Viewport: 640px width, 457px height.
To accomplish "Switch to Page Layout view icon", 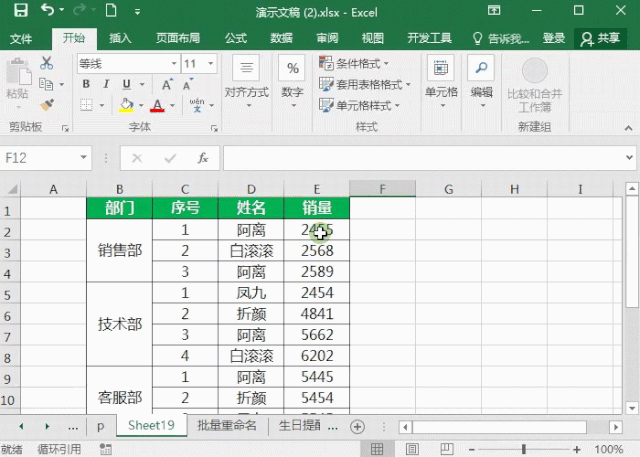I will [412, 449].
